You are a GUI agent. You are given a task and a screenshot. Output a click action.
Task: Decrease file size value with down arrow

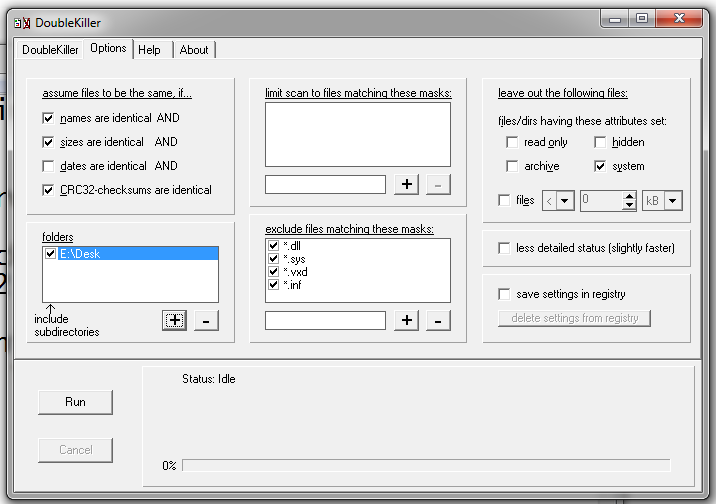[x=629, y=205]
